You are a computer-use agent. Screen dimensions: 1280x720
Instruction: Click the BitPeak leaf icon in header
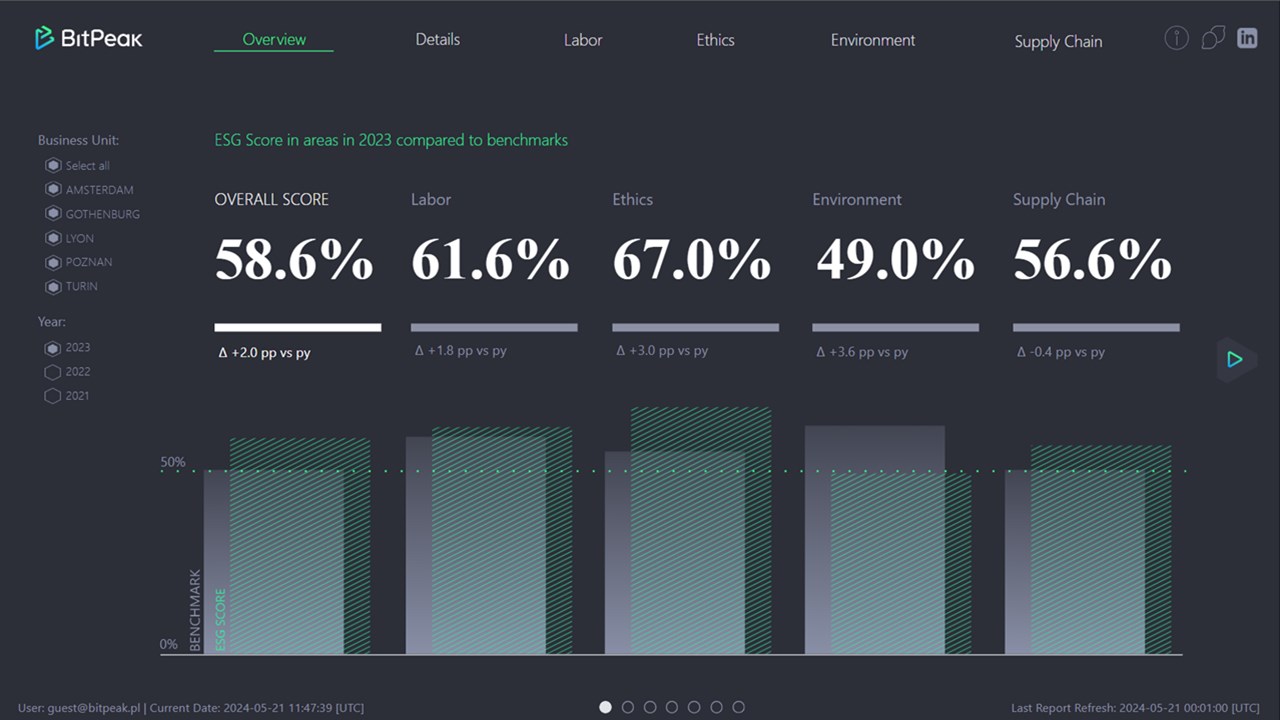pos(1213,38)
